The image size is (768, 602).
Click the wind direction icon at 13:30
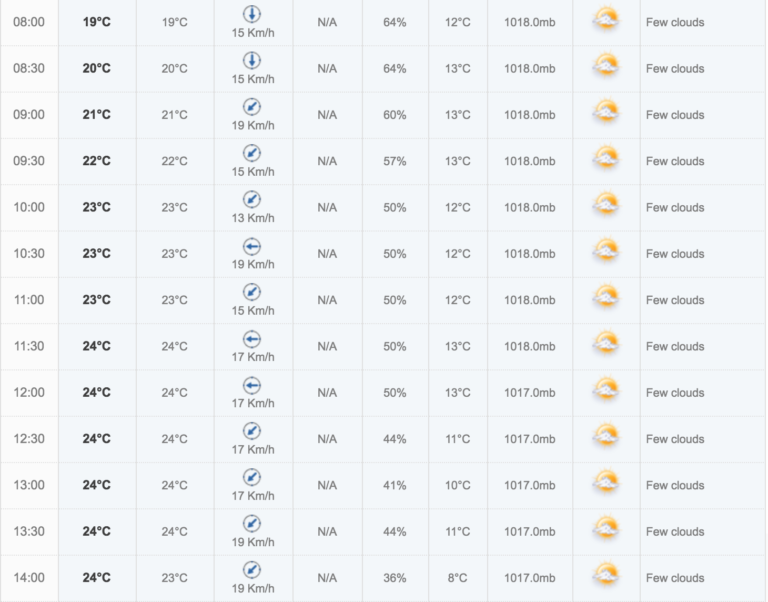[x=252, y=524]
